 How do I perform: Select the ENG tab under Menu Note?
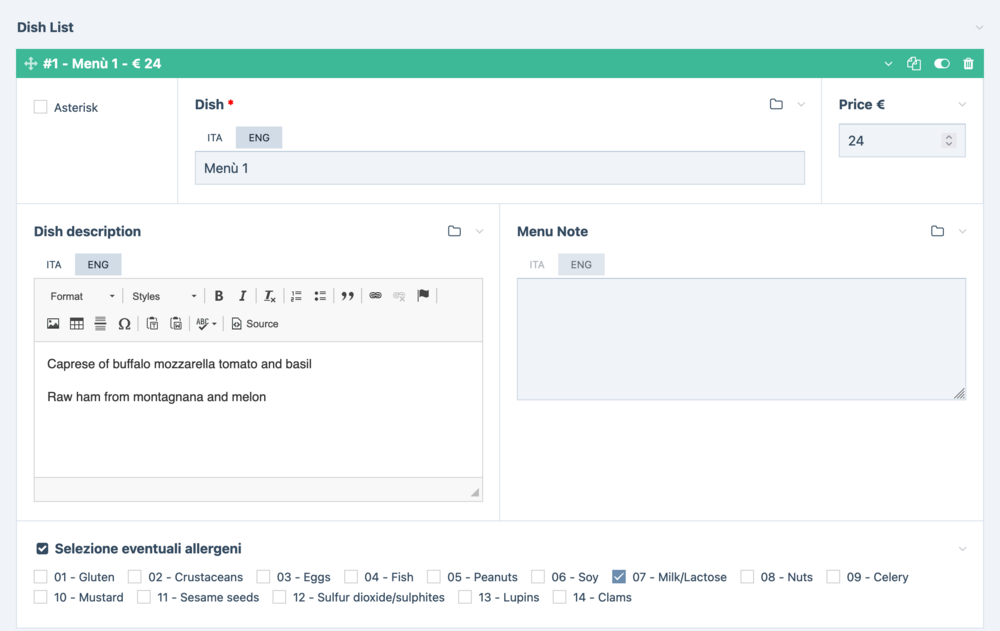coord(581,265)
